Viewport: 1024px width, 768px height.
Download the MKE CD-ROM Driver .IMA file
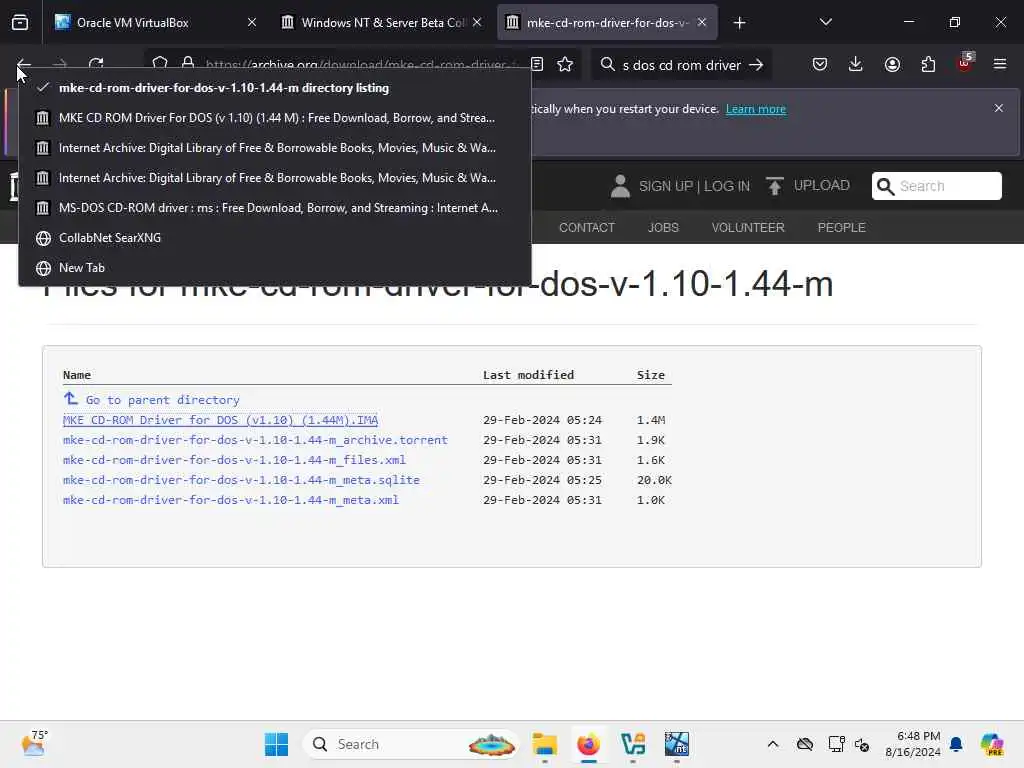click(220, 420)
